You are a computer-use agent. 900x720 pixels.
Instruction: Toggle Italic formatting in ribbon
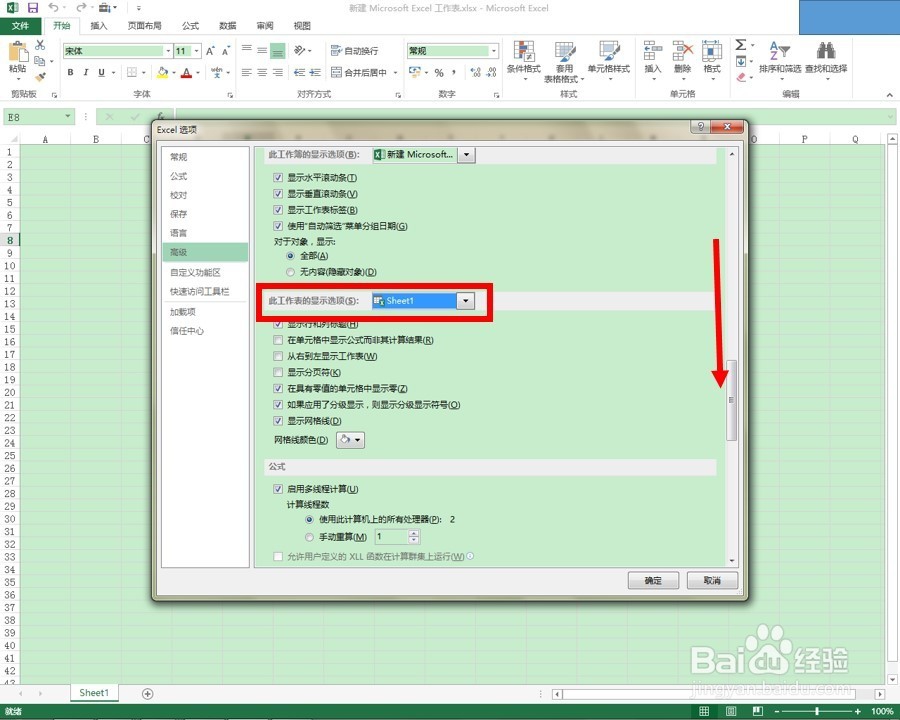(x=86, y=72)
